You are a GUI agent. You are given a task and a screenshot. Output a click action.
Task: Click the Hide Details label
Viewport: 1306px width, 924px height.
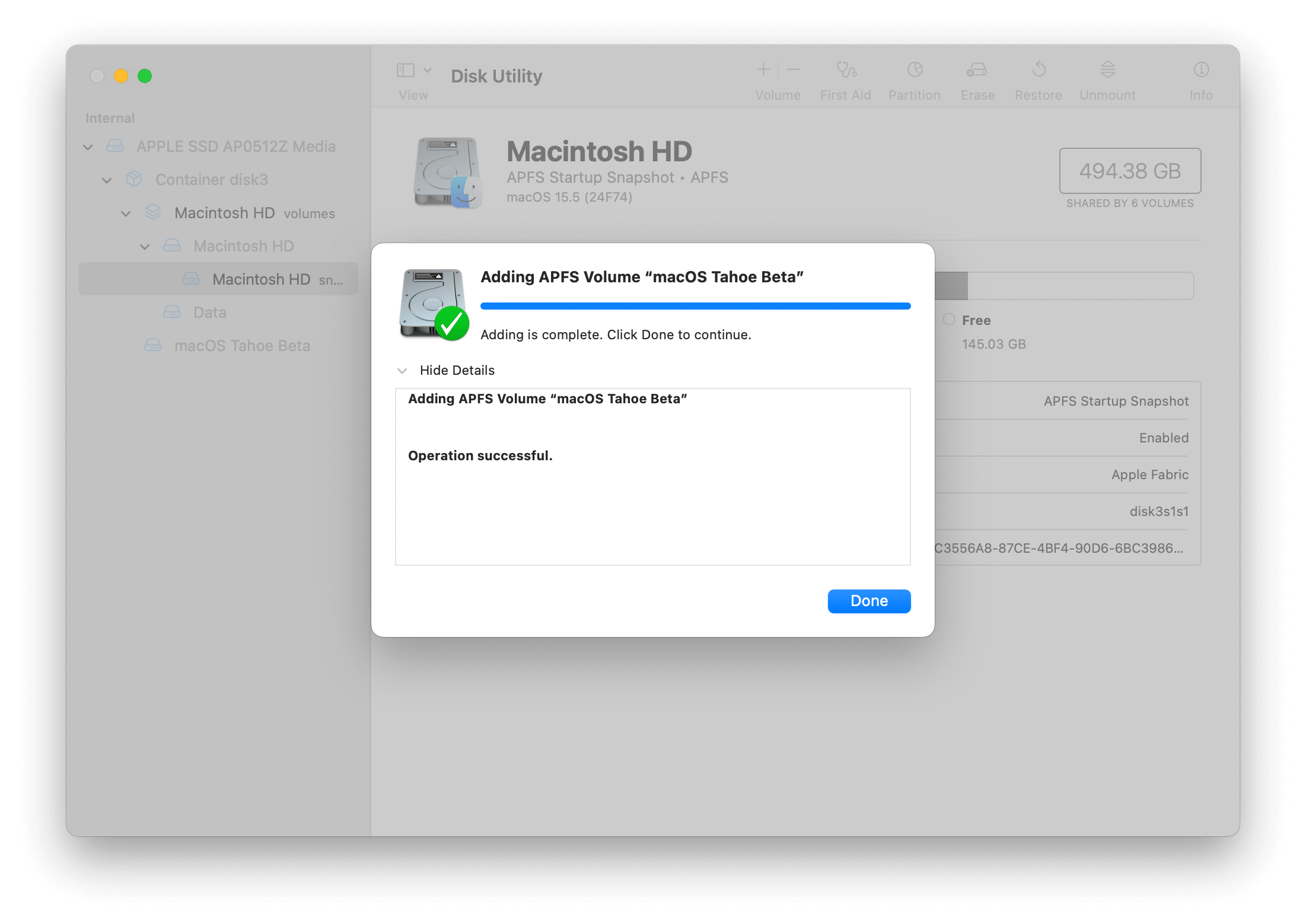point(457,370)
